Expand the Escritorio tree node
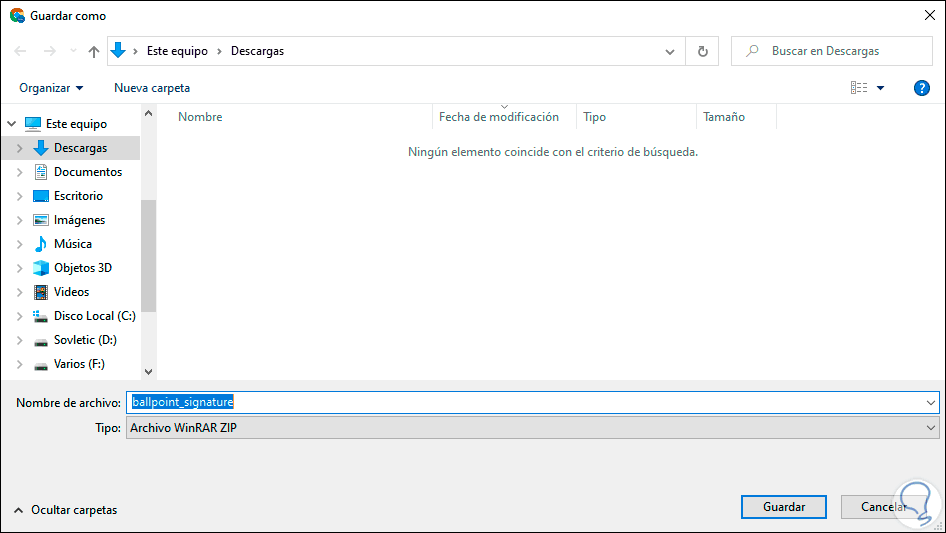The image size is (946, 533). tap(19, 196)
